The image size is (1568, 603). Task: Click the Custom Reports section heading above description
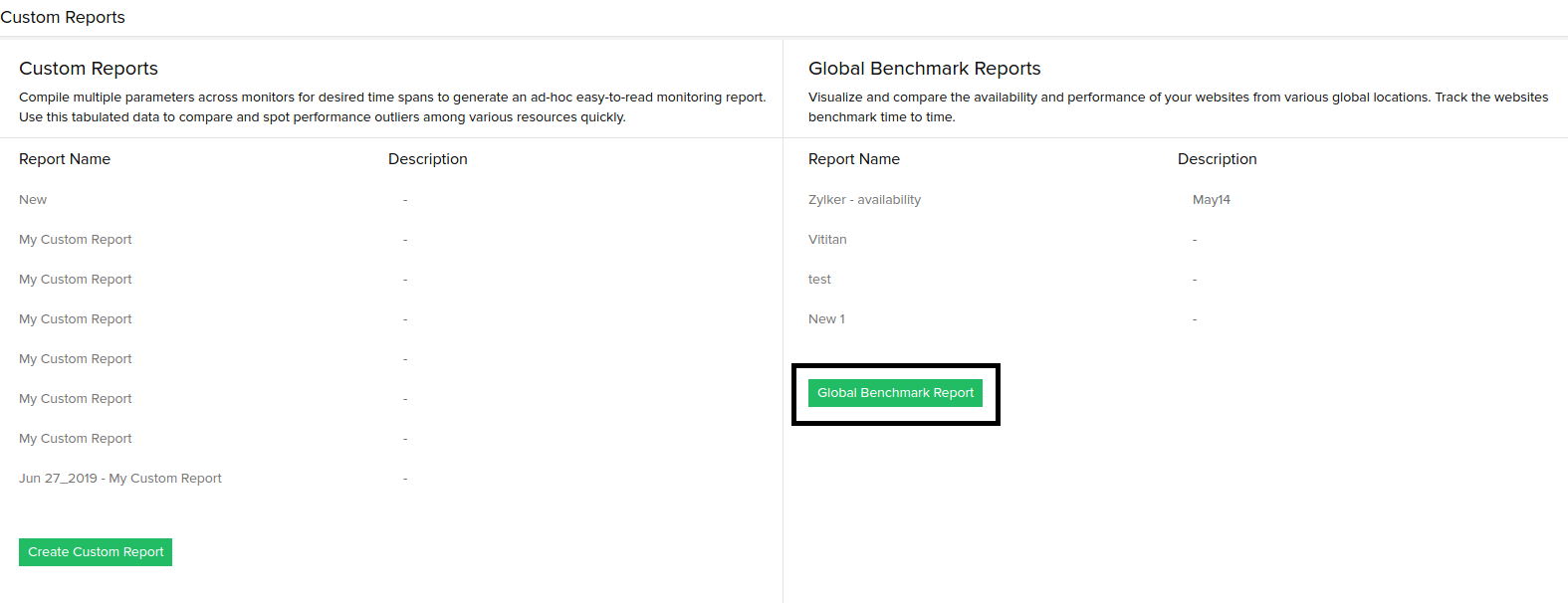(89, 69)
